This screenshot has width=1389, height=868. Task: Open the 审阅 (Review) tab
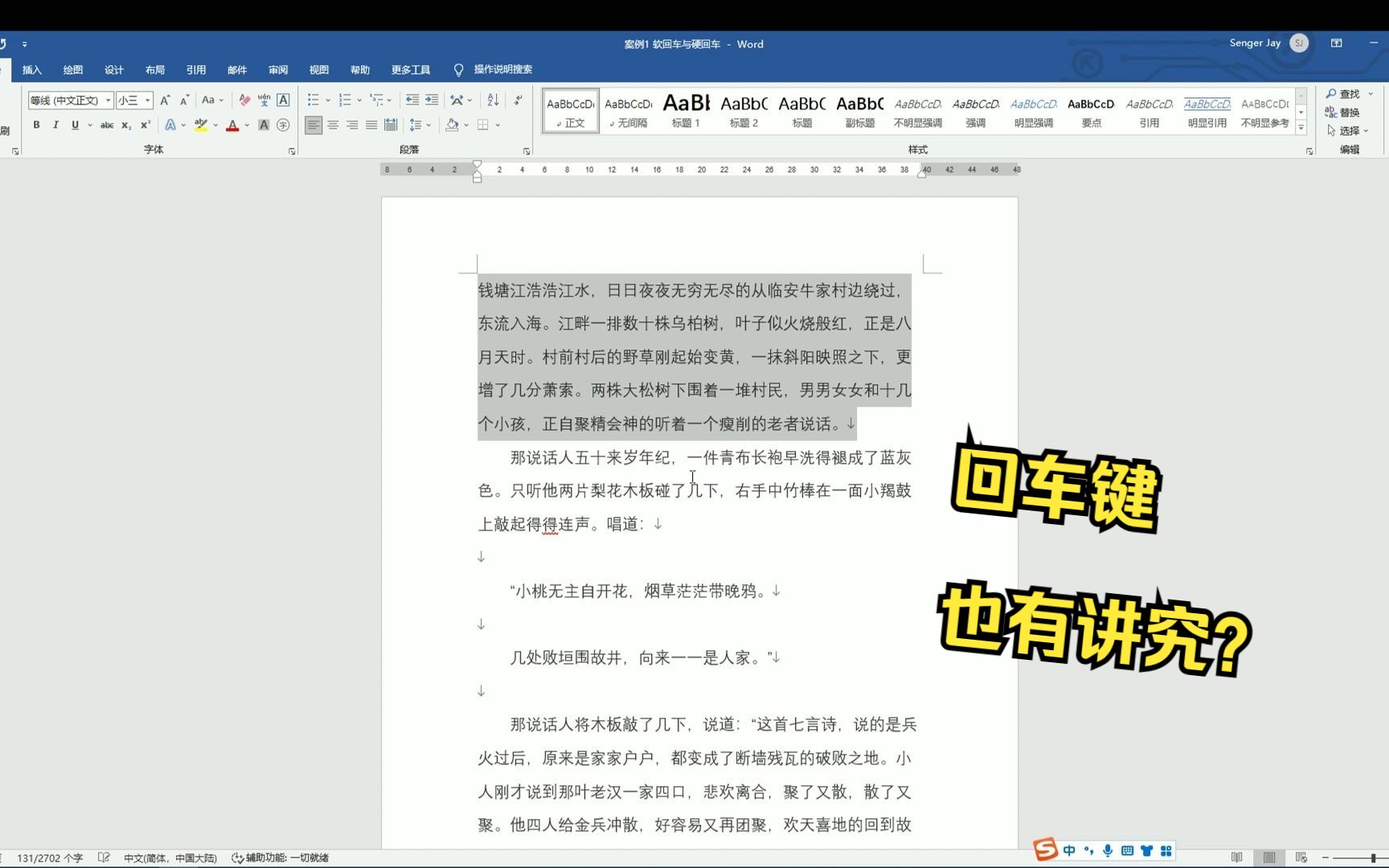(x=278, y=70)
